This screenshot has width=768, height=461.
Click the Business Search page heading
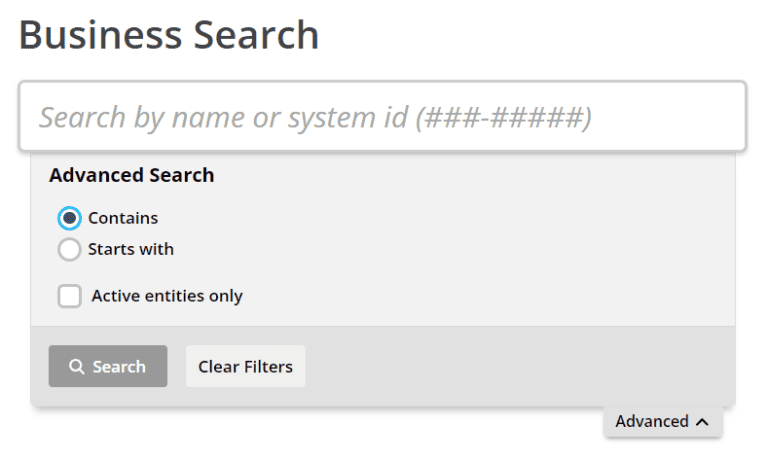tap(169, 36)
